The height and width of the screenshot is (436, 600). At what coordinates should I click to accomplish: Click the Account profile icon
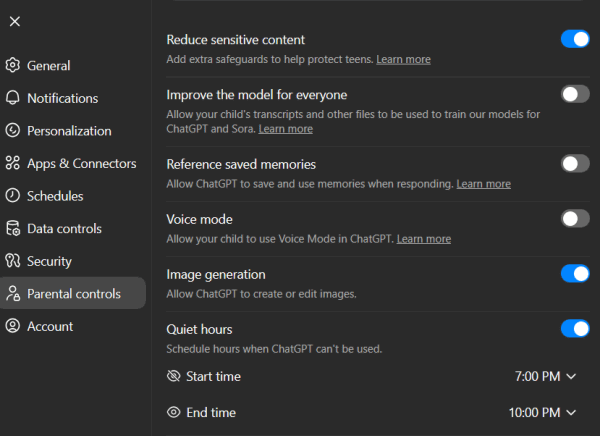pos(13,326)
